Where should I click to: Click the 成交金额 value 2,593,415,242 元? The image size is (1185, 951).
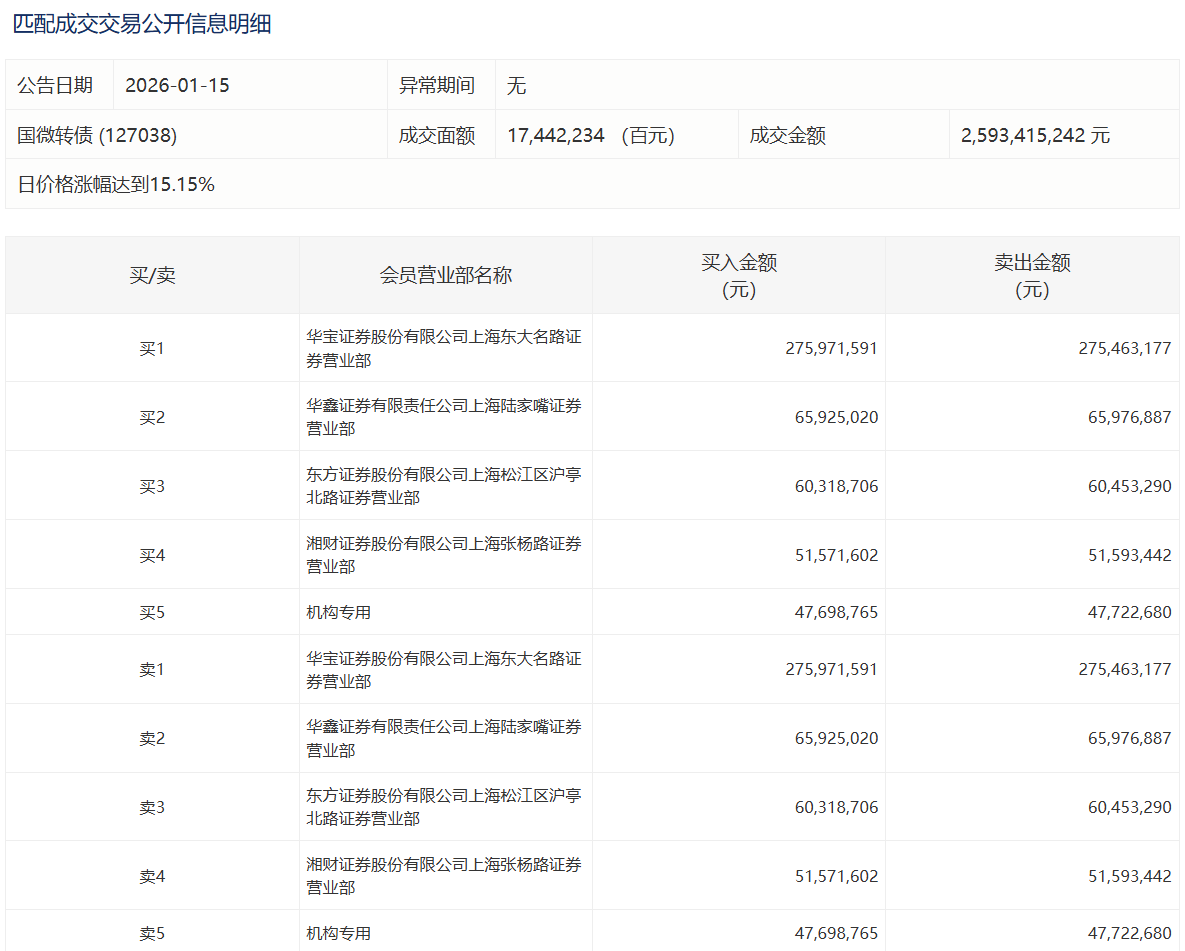click(1035, 136)
